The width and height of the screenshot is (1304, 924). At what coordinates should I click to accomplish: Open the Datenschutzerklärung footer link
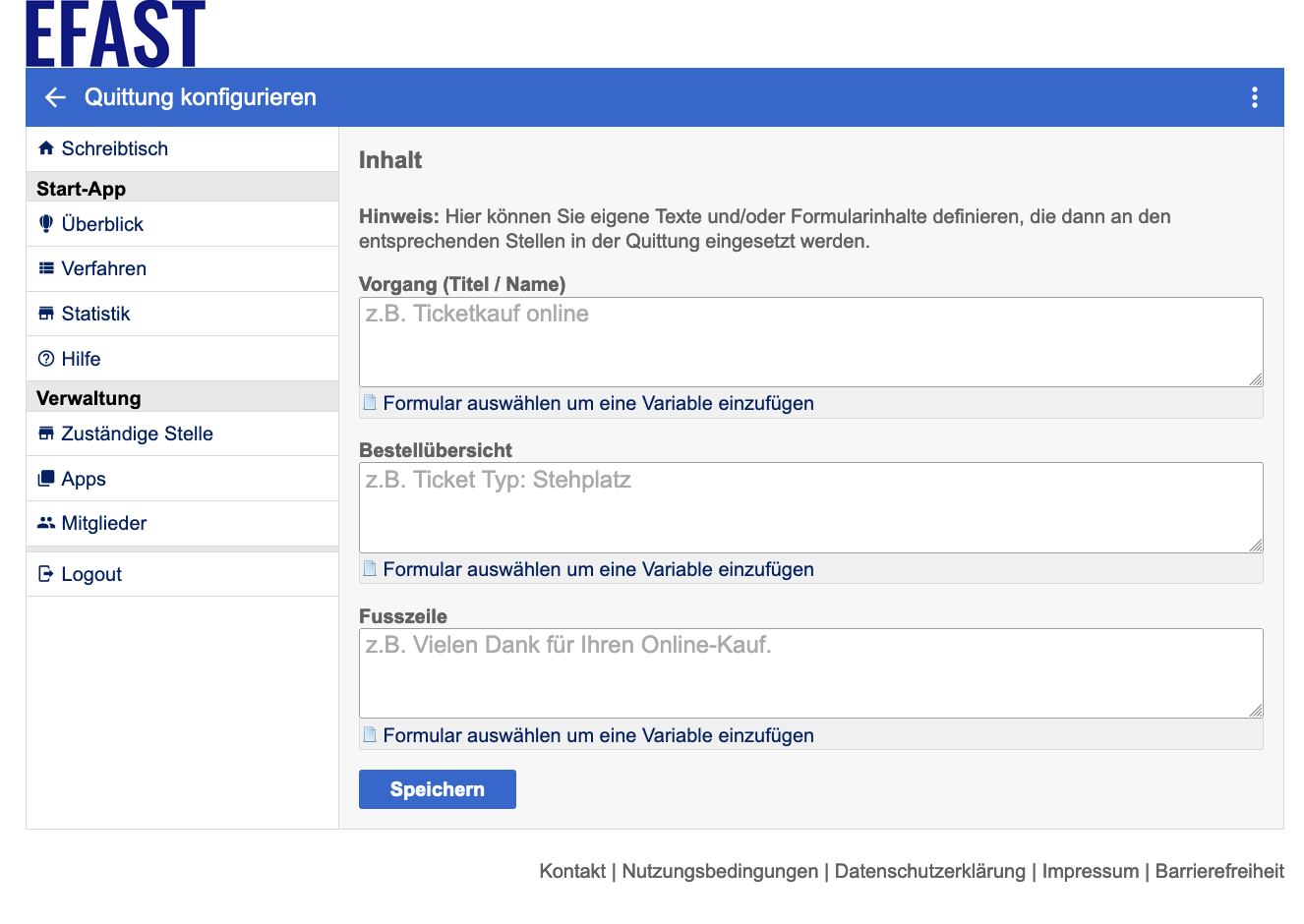[x=929, y=871]
